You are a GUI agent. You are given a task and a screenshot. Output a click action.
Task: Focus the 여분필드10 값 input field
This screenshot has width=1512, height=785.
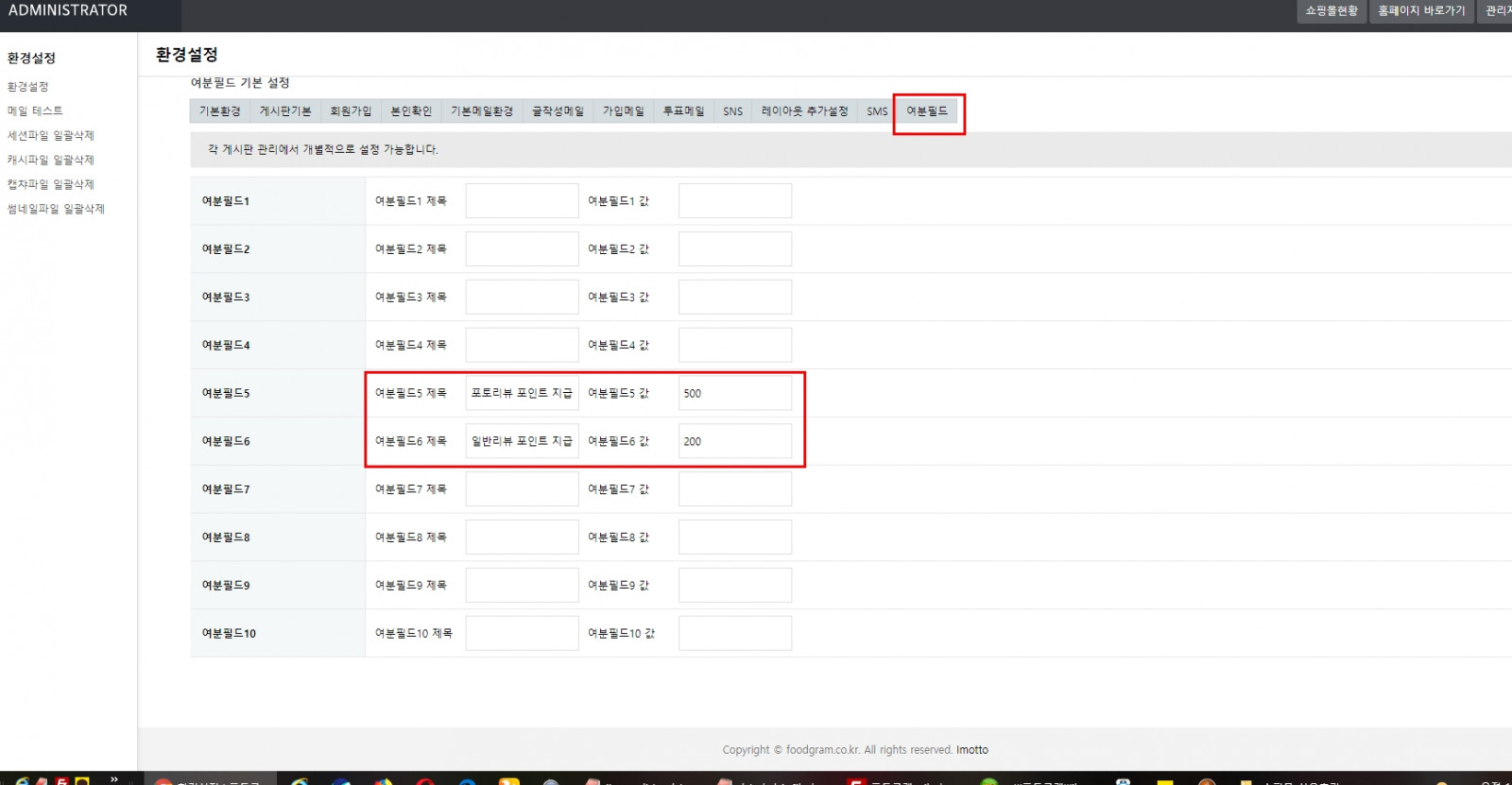pyautogui.click(x=734, y=633)
